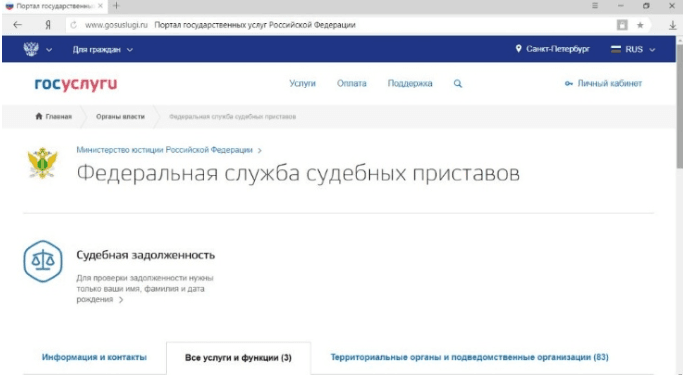The width and height of the screenshot is (685, 383).
Task: Click the Федеральная служба судебных приставов breadcrumb
Action: (232, 117)
